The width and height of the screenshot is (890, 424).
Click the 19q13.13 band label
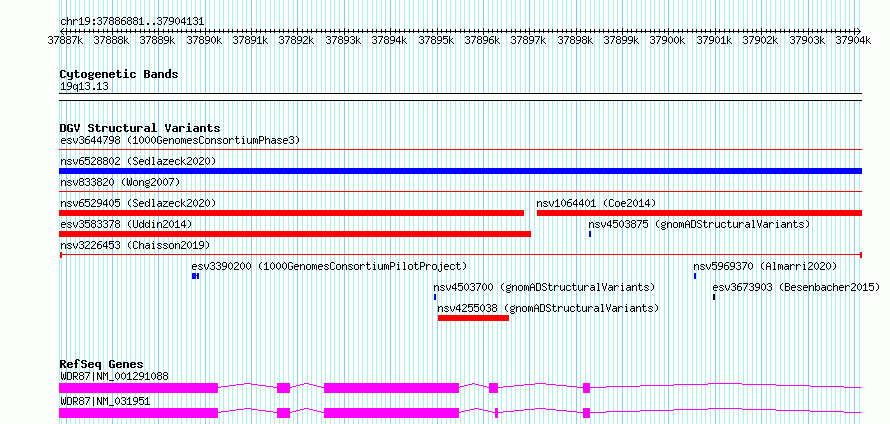click(84, 87)
